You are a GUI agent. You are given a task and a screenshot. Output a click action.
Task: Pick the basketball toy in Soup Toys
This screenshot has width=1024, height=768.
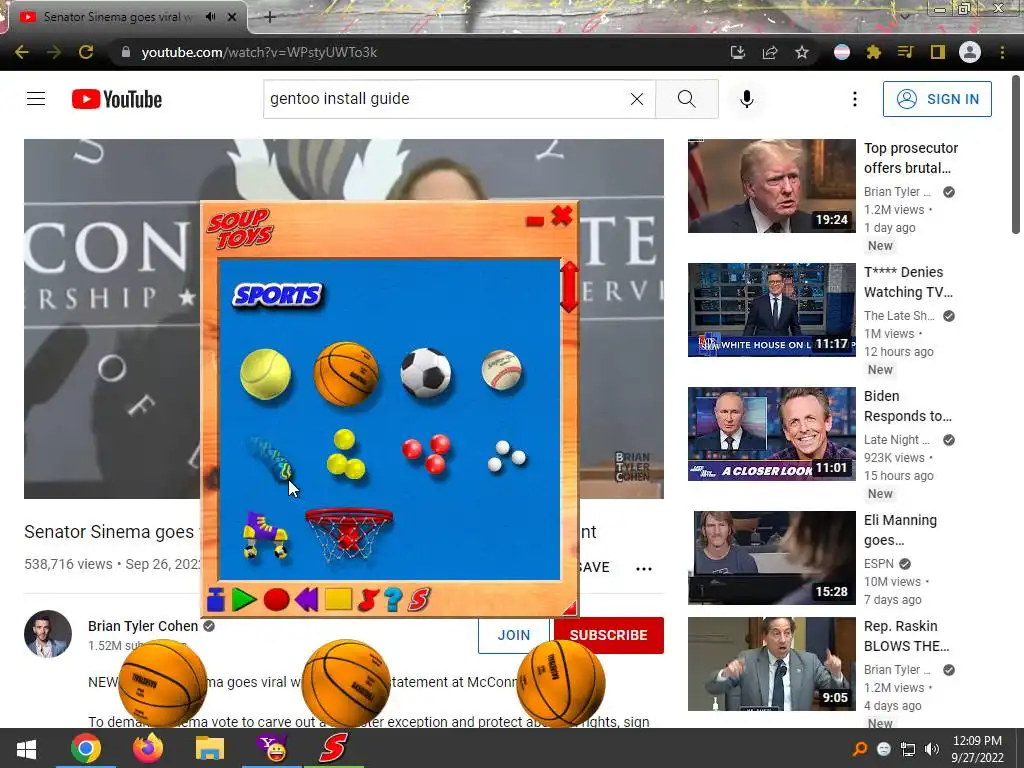[346, 374]
